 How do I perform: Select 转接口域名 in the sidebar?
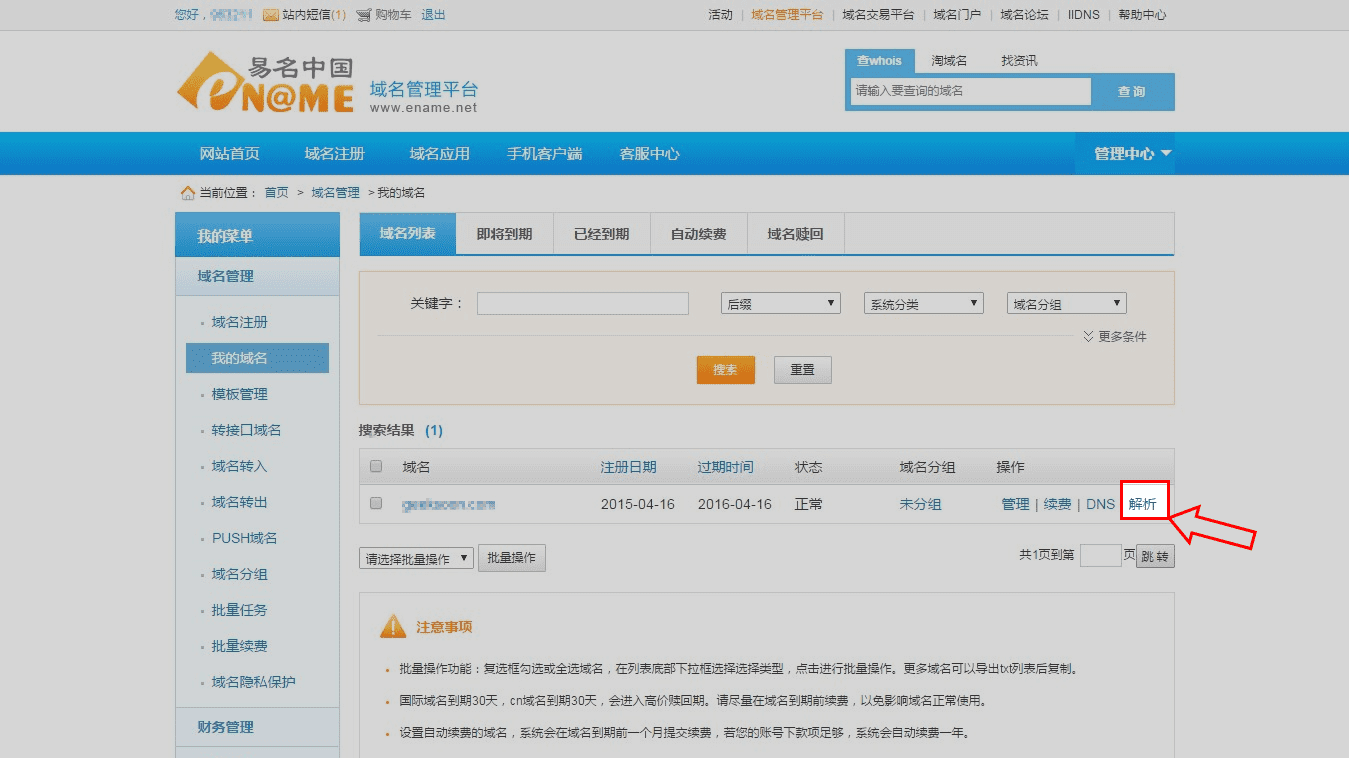pyautogui.click(x=247, y=430)
